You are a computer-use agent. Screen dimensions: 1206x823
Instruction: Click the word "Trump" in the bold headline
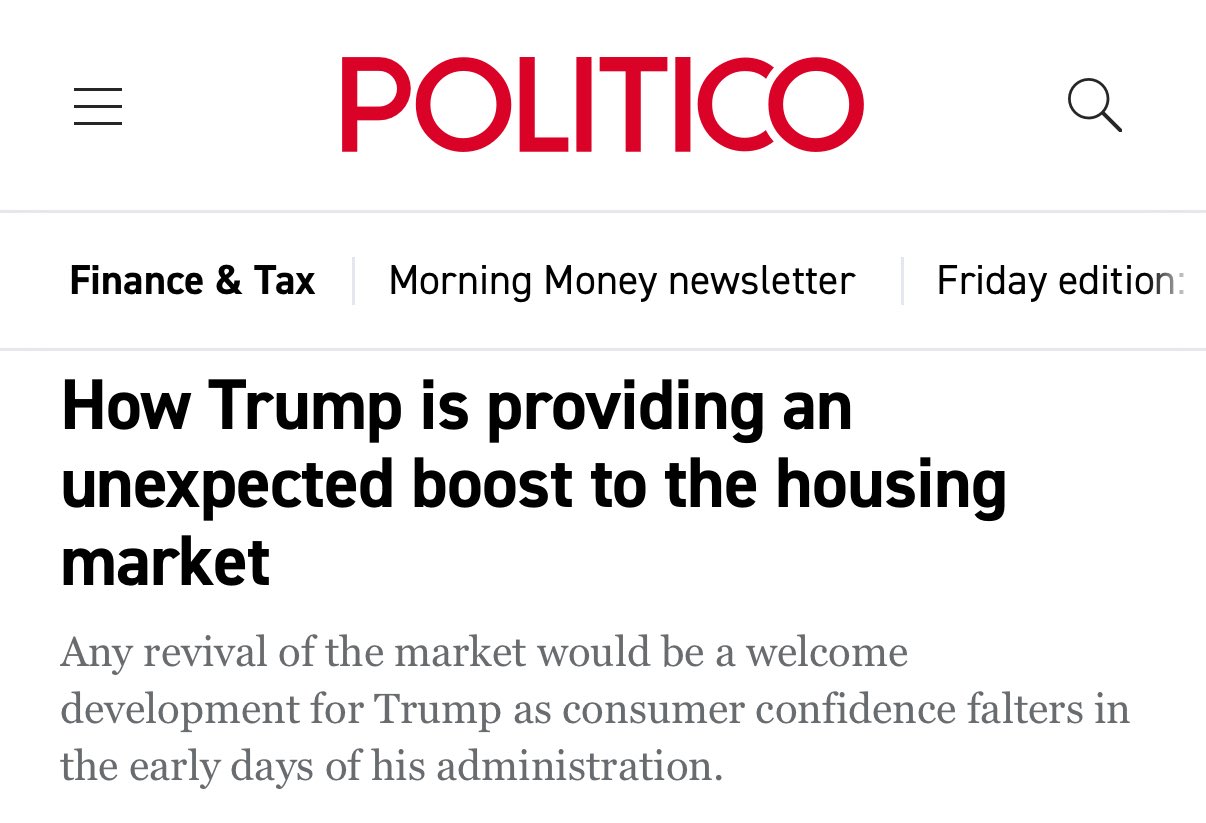pos(305,407)
